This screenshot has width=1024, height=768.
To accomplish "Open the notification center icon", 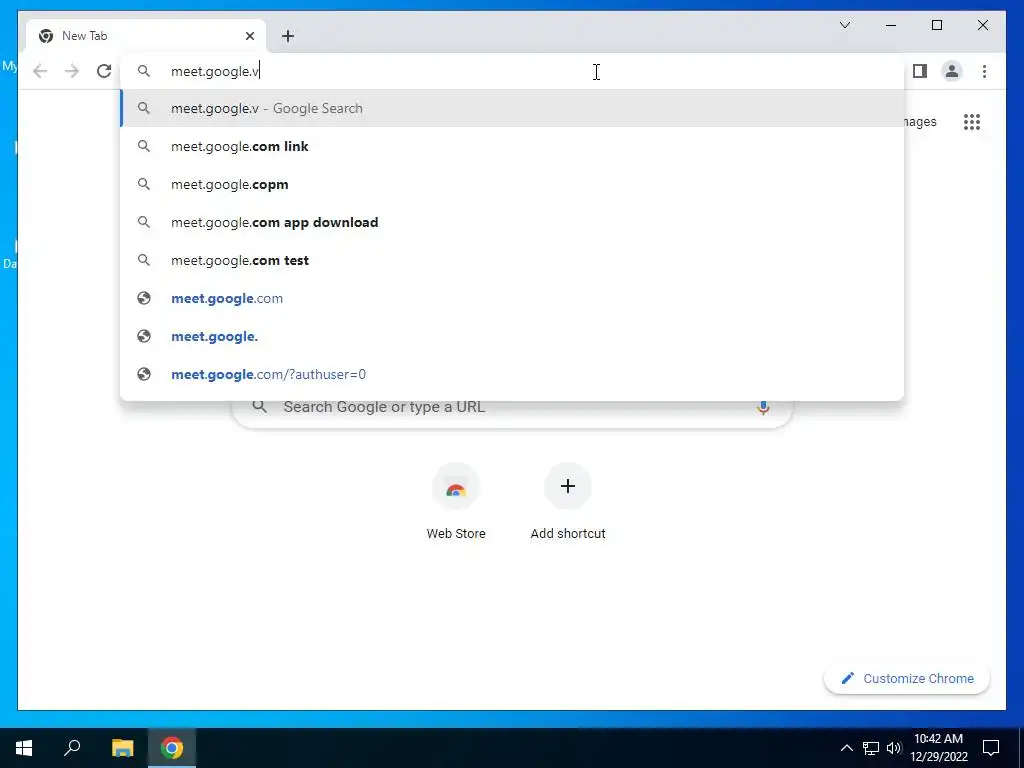I will click(991, 748).
